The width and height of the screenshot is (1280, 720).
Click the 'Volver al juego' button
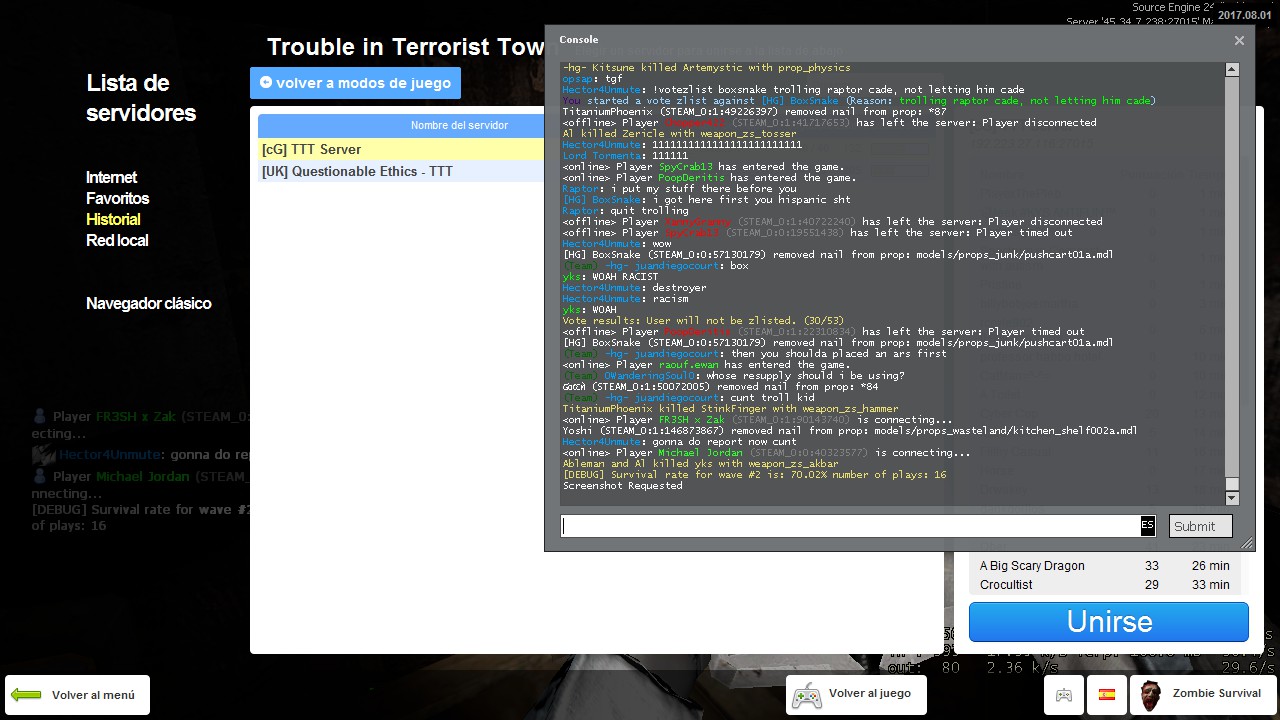(x=856, y=695)
